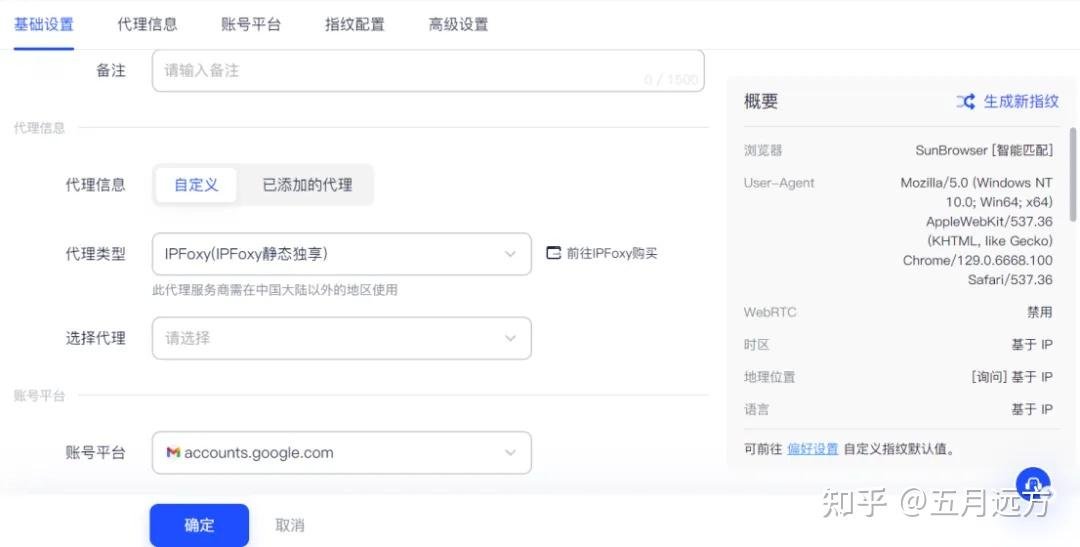Open the 代理类型 IPFoxy dropdown
This screenshot has width=1080, height=547.
342,254
